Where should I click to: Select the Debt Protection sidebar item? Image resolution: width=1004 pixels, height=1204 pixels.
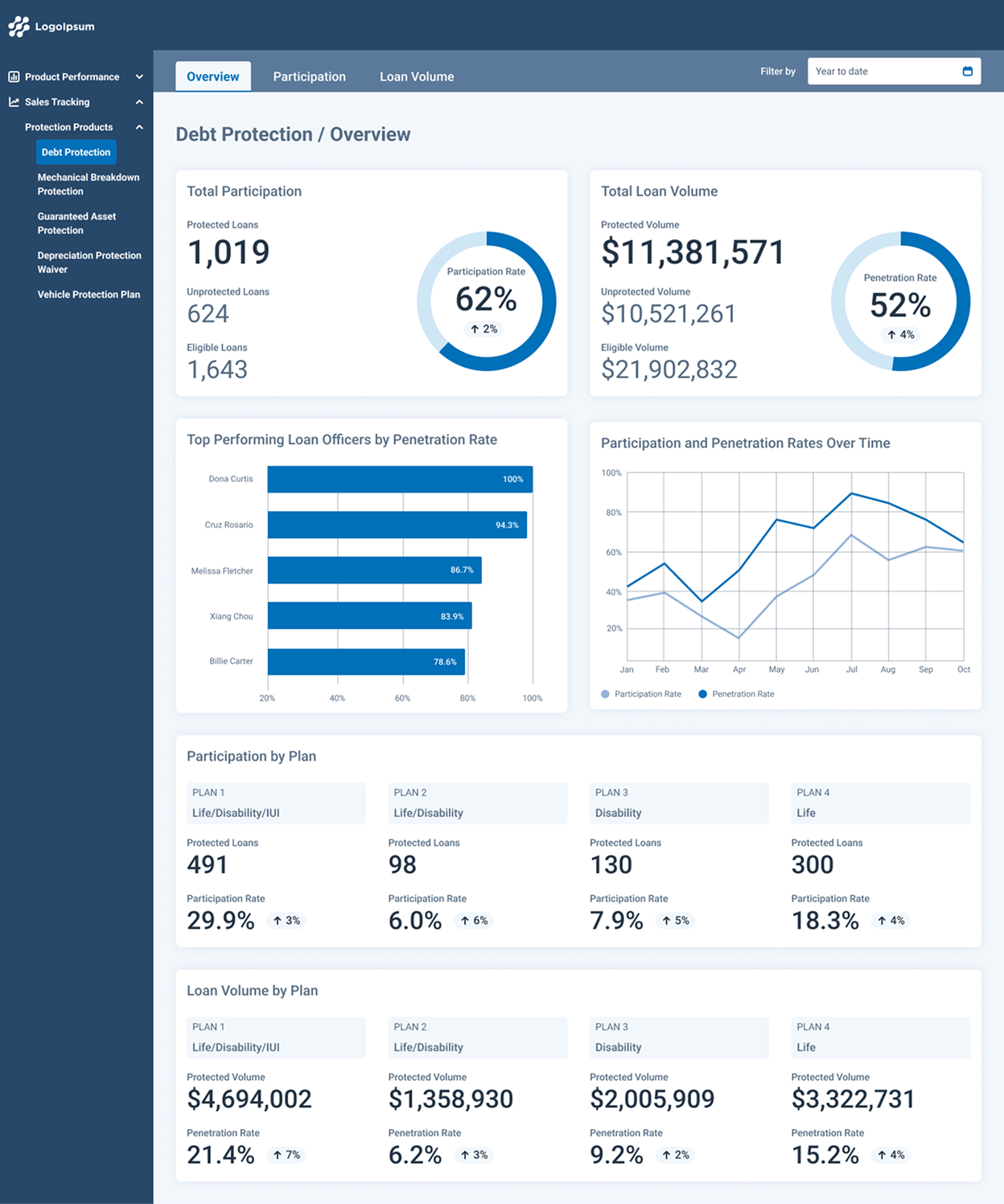(76, 152)
